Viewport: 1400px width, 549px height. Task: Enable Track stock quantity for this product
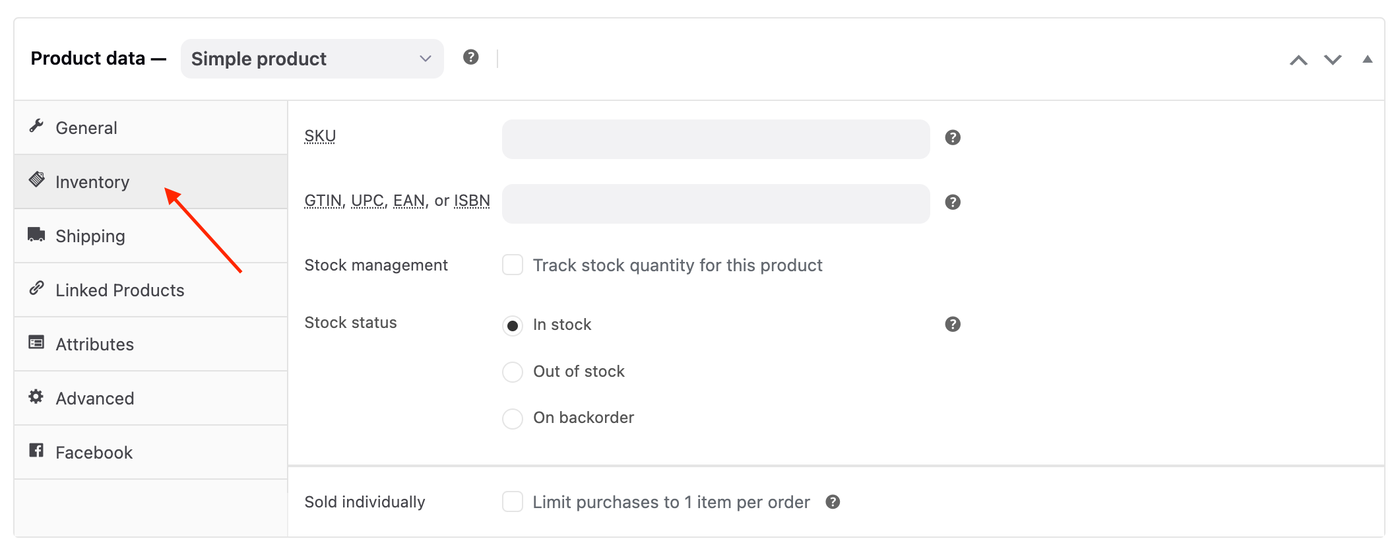point(513,265)
